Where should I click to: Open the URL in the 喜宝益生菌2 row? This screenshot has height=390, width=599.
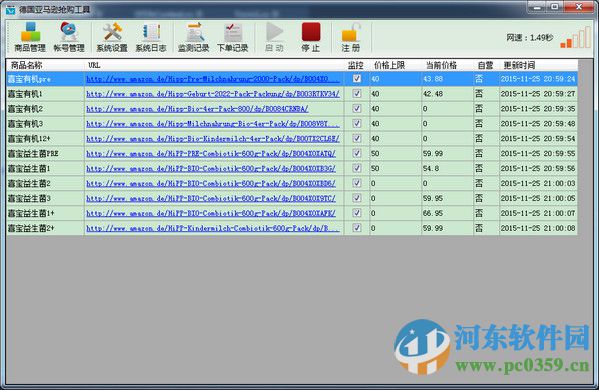[x=211, y=183]
